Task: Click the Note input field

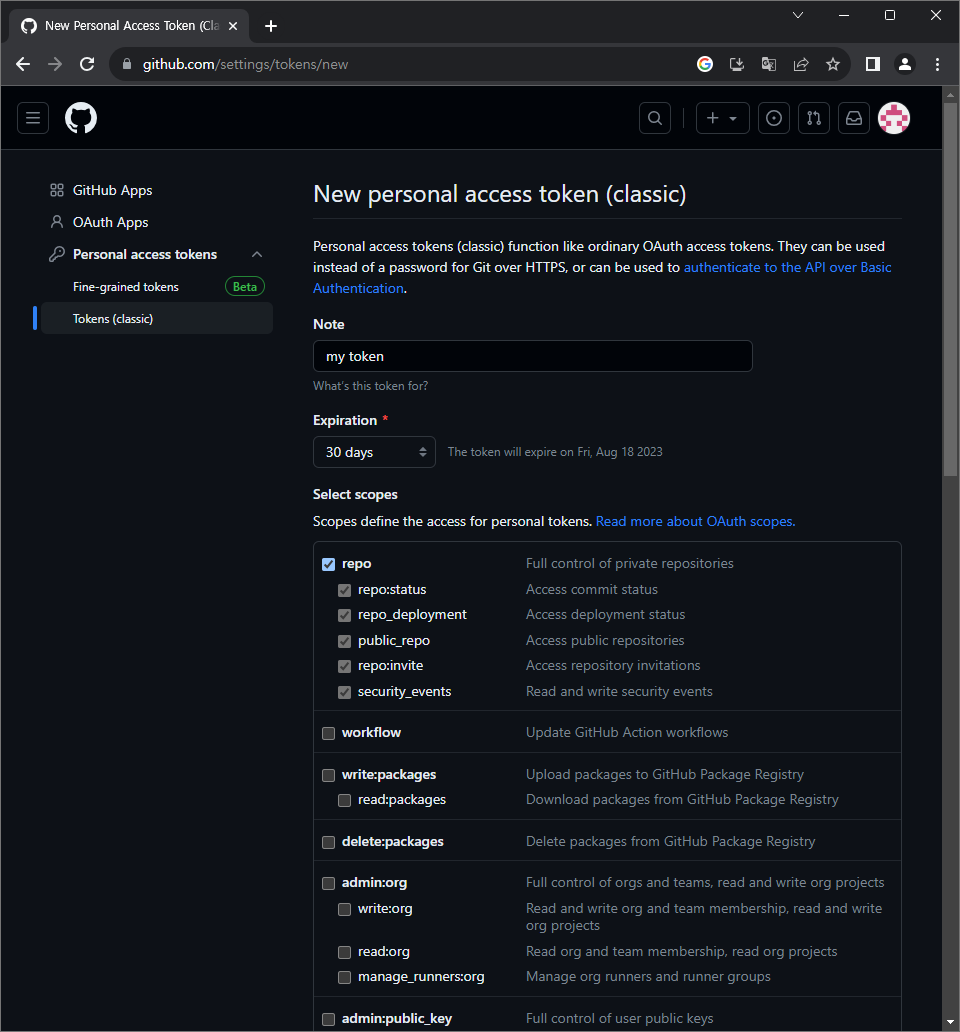Action: click(532, 356)
